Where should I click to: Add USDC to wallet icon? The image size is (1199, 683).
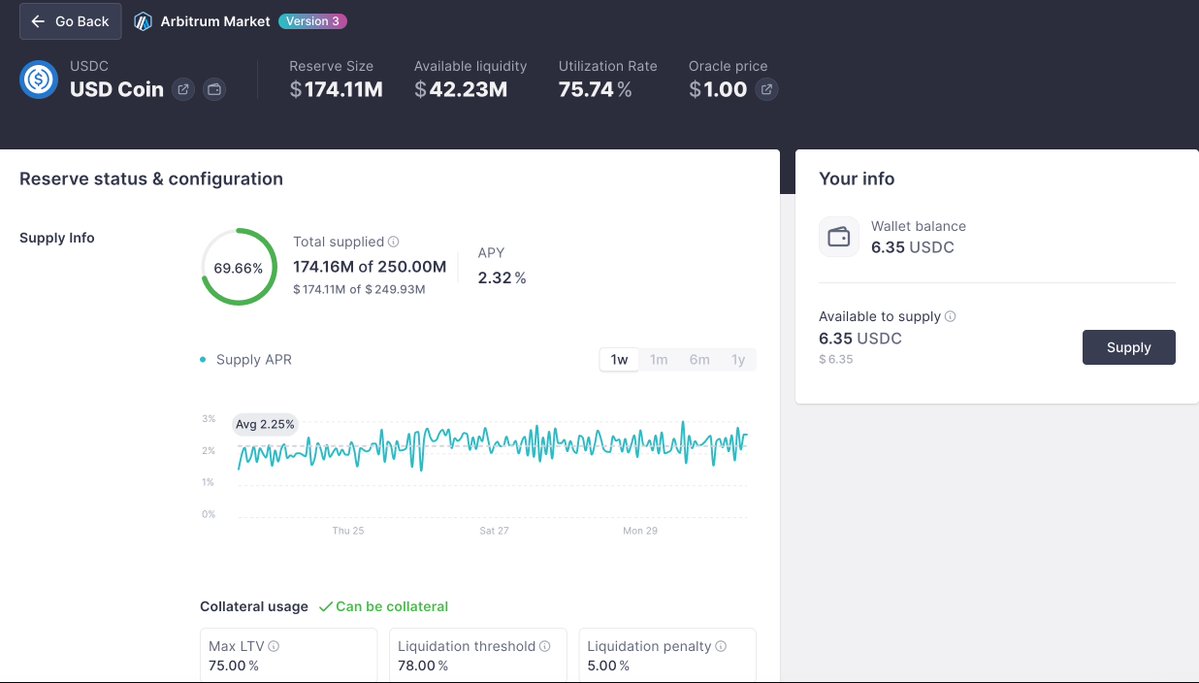214,89
